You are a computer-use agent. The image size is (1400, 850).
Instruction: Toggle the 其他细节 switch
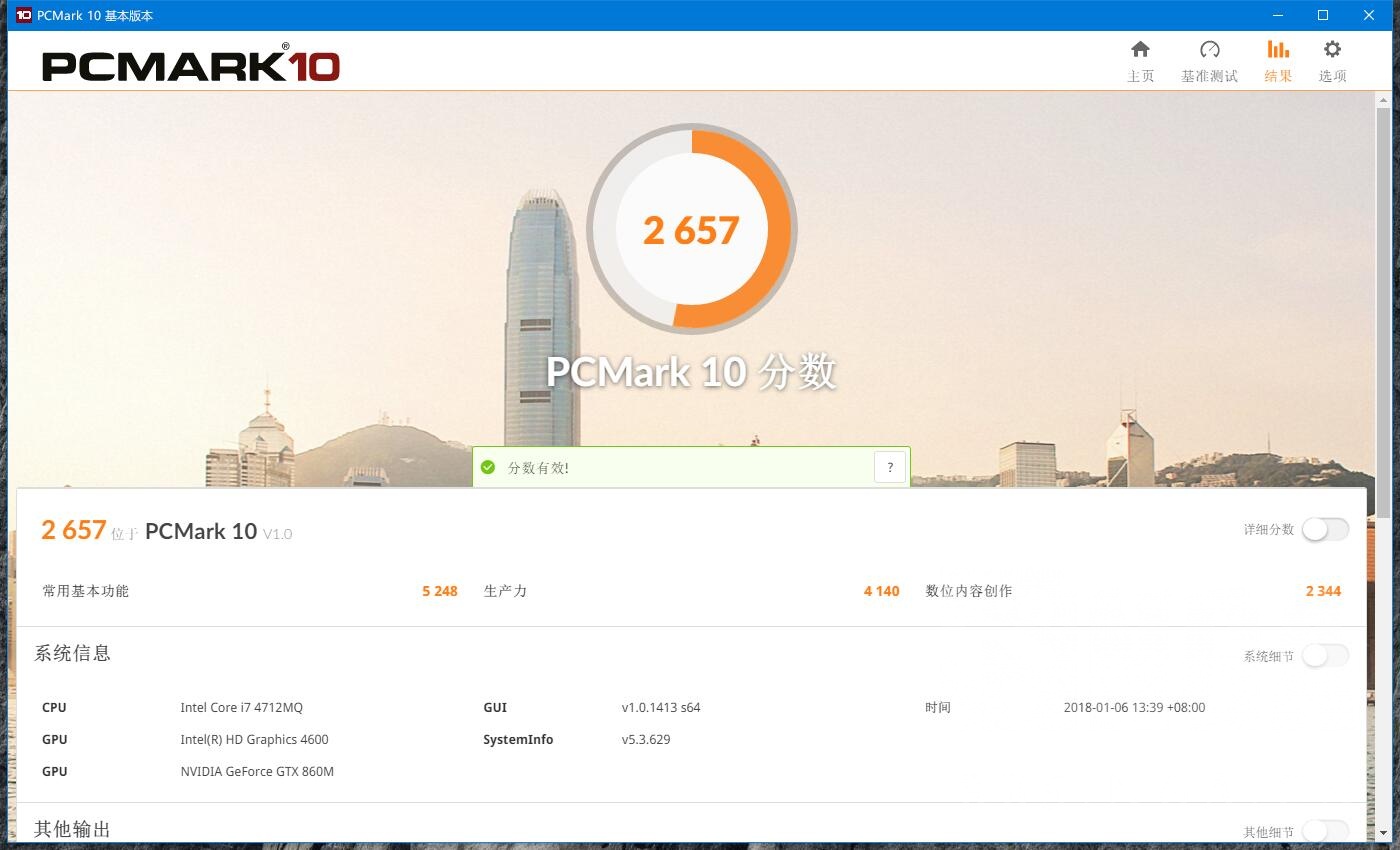point(1325,831)
